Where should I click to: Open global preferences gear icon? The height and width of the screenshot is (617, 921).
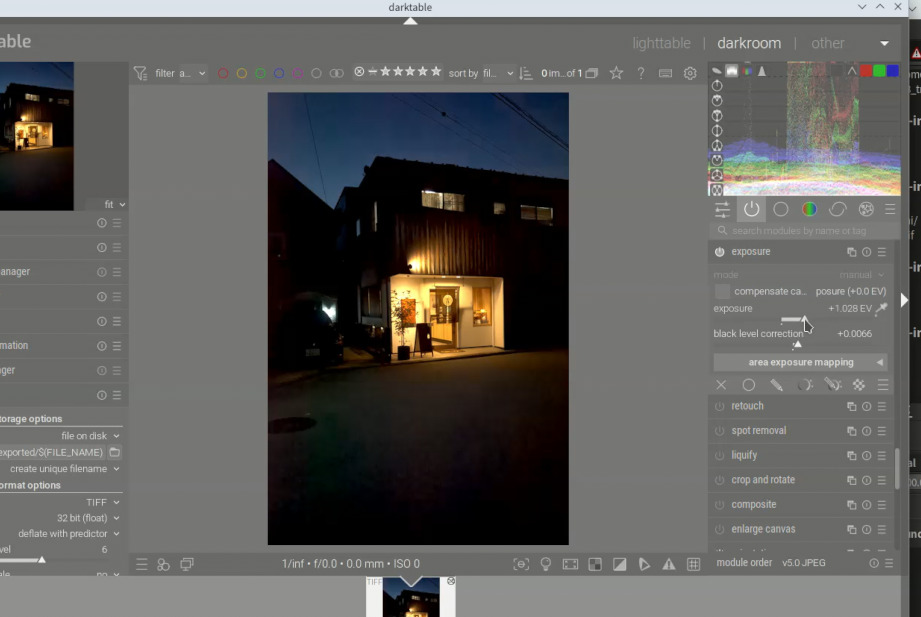(690, 73)
